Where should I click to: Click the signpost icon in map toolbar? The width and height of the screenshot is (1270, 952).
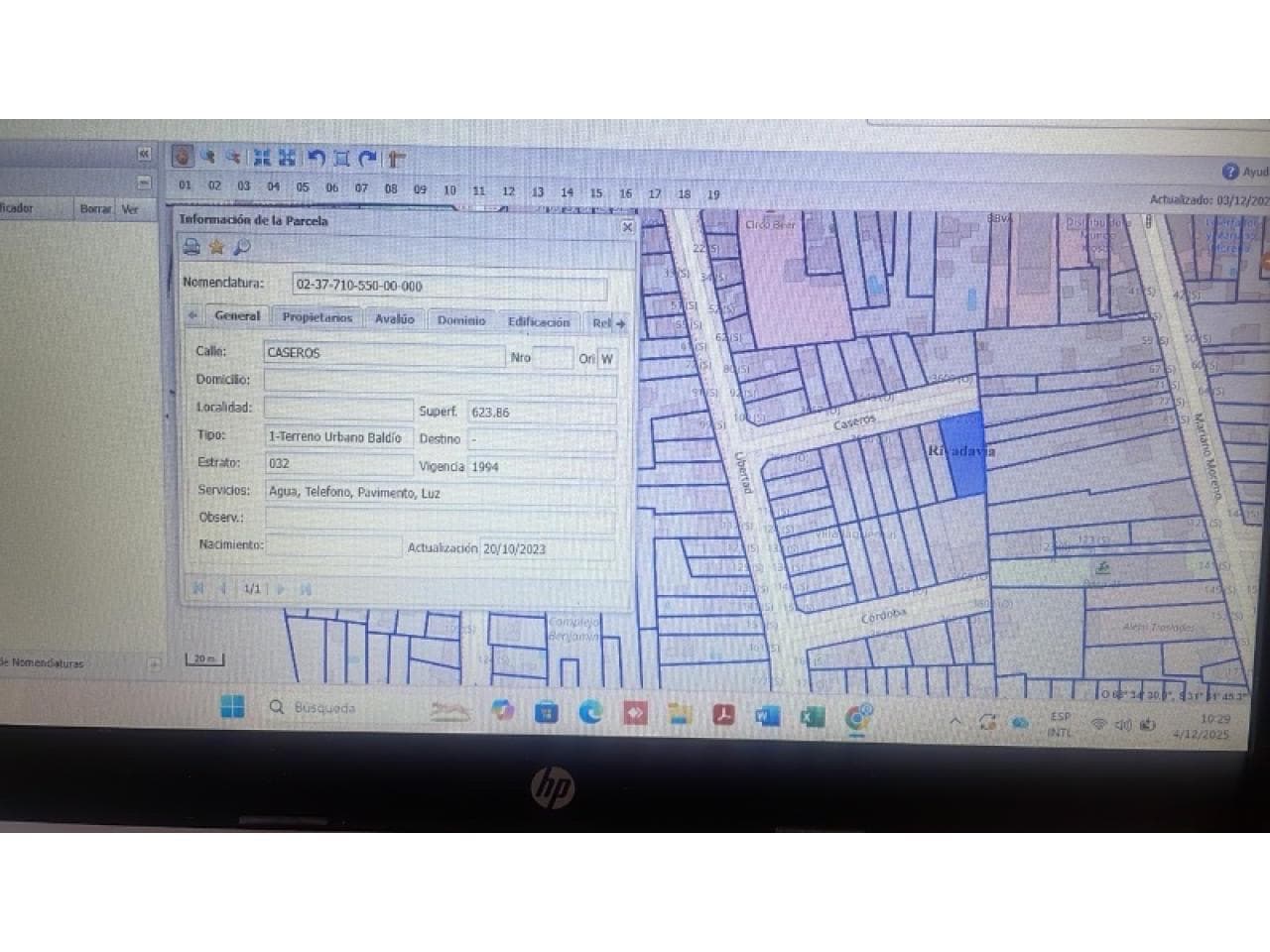click(x=396, y=159)
